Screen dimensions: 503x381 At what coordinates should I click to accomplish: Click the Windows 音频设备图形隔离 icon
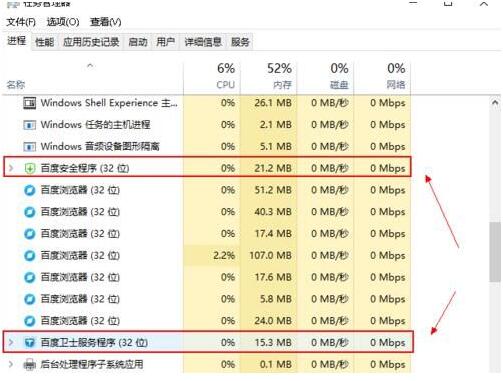tap(29, 147)
